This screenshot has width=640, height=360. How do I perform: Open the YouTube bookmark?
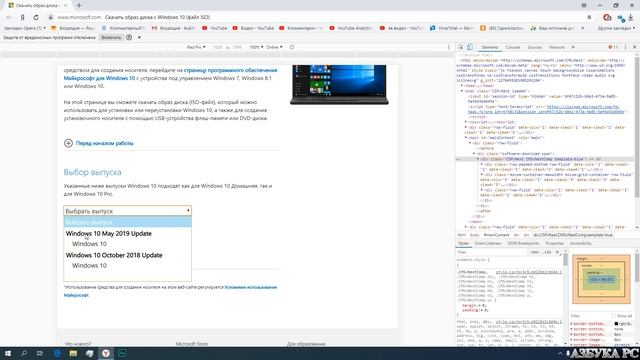click(215, 28)
